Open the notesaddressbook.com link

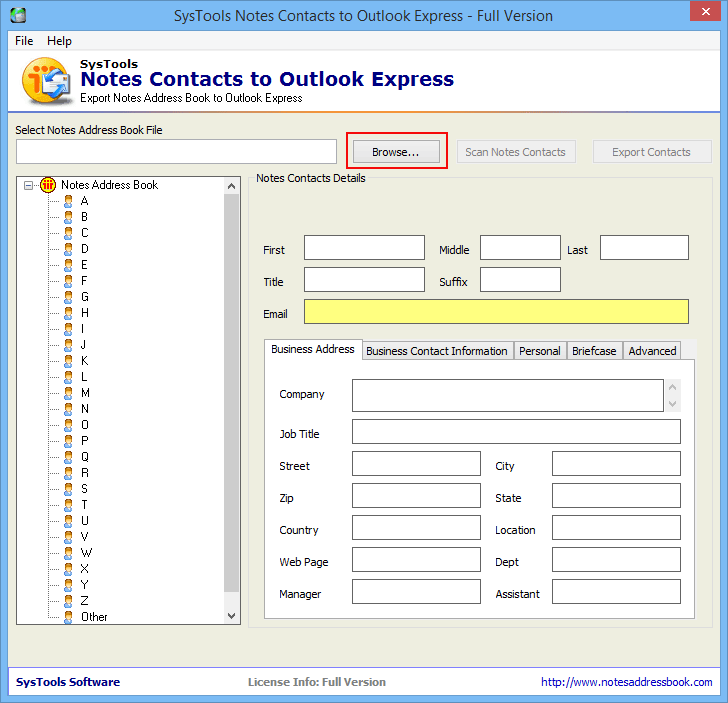[x=626, y=682]
